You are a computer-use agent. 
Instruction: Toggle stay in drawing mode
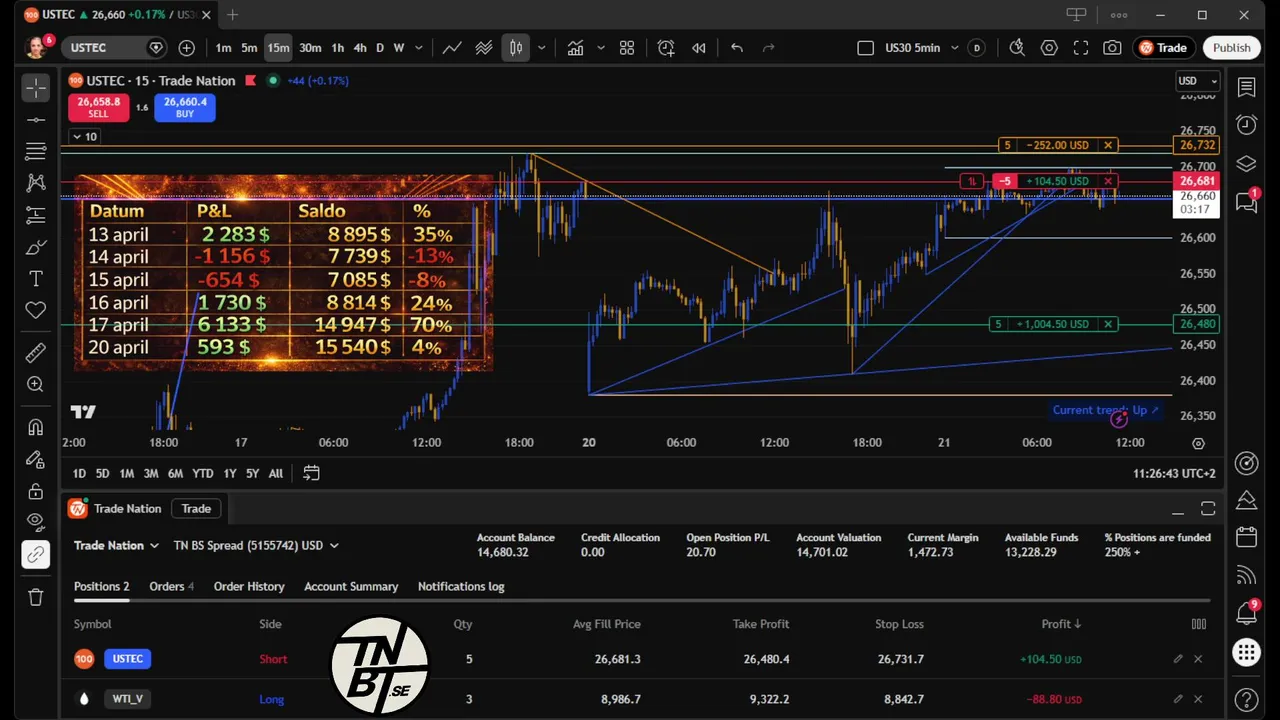click(x=36, y=459)
